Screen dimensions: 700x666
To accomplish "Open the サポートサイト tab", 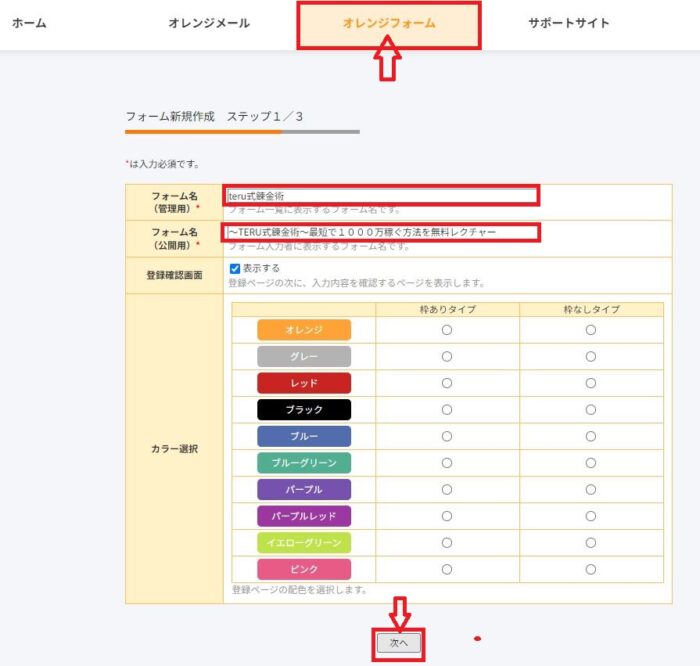I will pos(568,23).
